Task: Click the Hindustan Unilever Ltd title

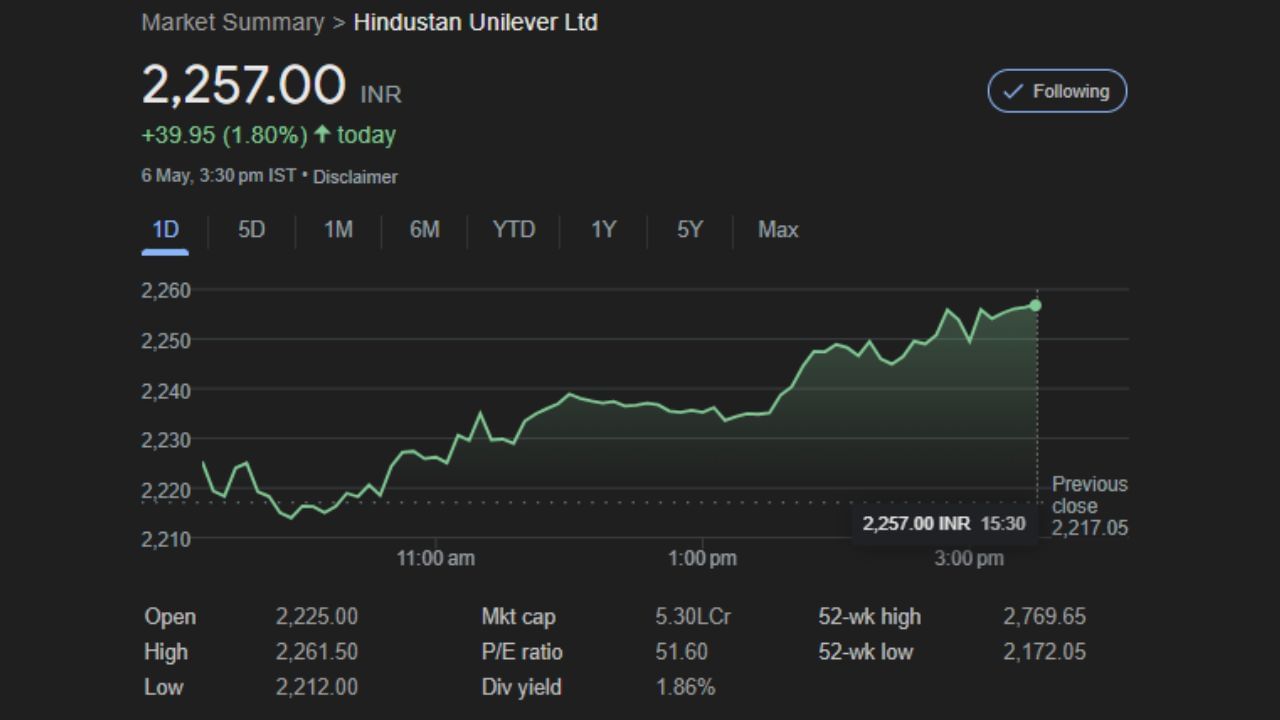Action: coord(476,22)
